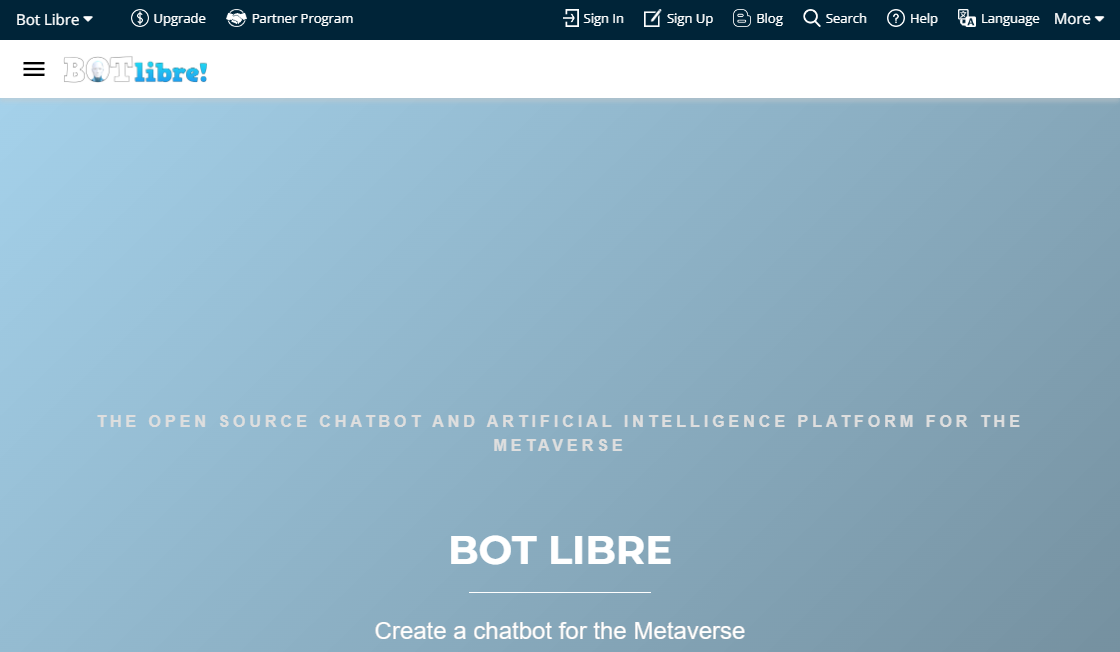Click the Search magnifier icon
The width and height of the screenshot is (1120, 652).
pos(810,18)
